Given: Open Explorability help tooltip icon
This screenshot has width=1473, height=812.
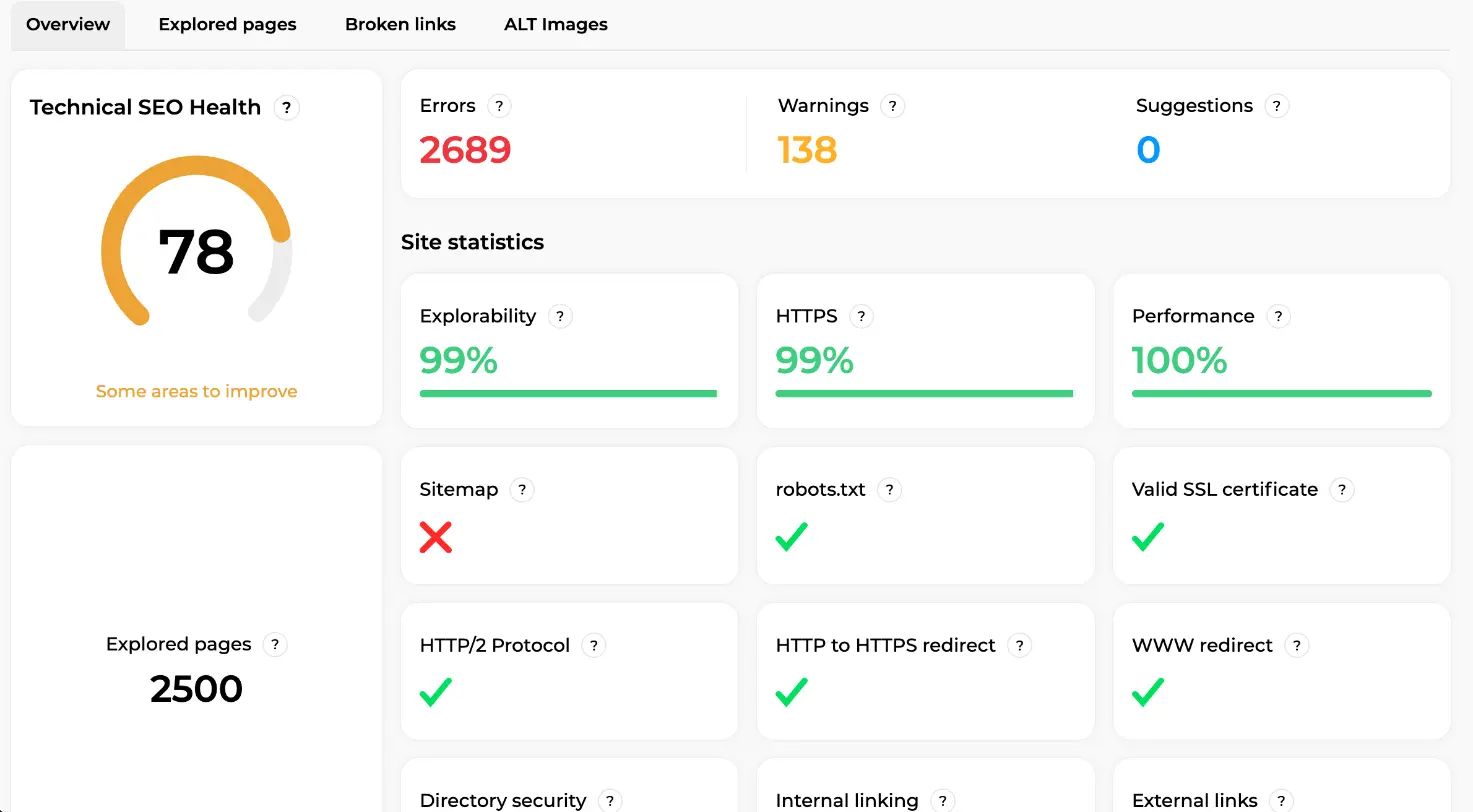Looking at the screenshot, I should (560, 316).
